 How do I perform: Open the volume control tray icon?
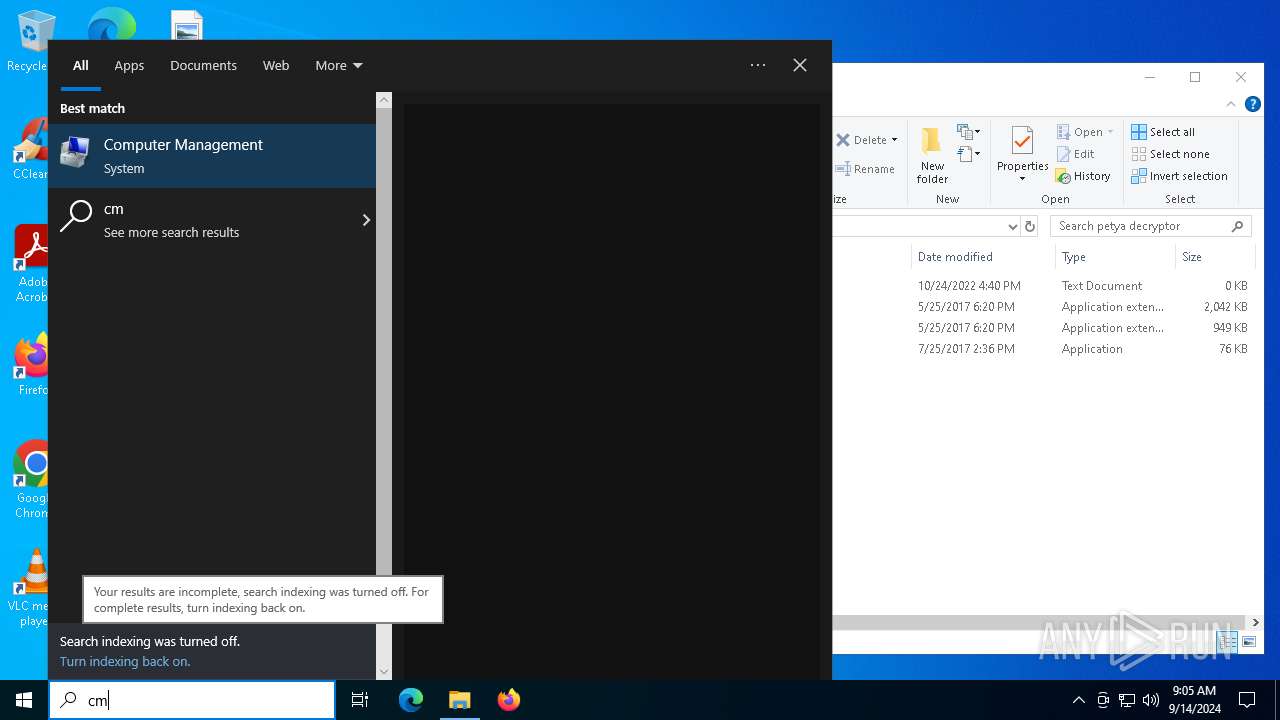coord(1151,700)
